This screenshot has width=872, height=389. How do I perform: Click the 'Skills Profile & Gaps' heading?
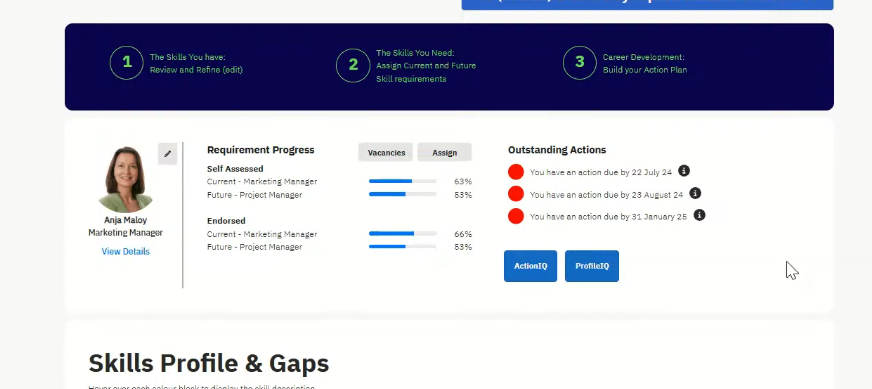click(x=209, y=363)
